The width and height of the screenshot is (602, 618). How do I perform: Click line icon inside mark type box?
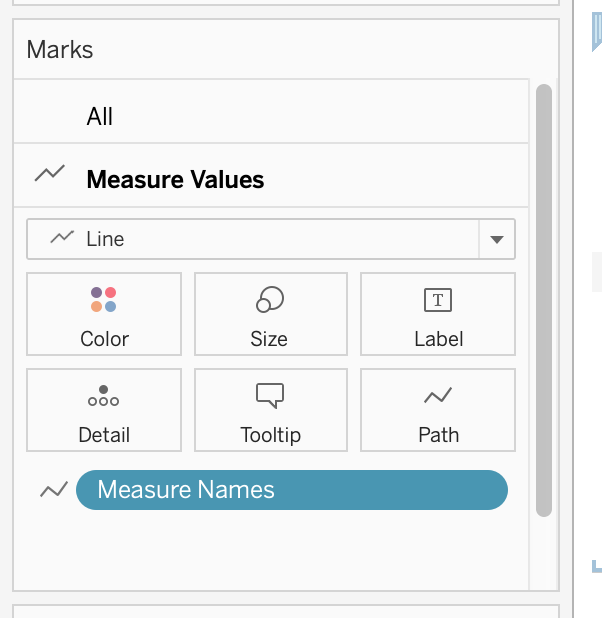point(62,238)
